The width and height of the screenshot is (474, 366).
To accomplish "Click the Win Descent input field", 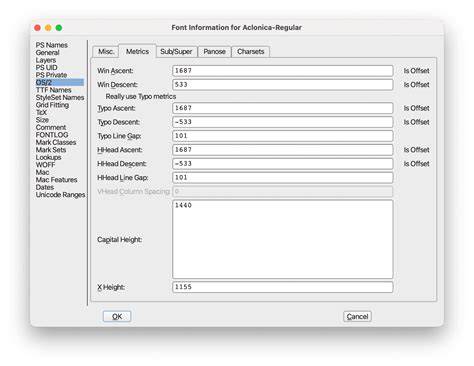I will tap(283, 85).
